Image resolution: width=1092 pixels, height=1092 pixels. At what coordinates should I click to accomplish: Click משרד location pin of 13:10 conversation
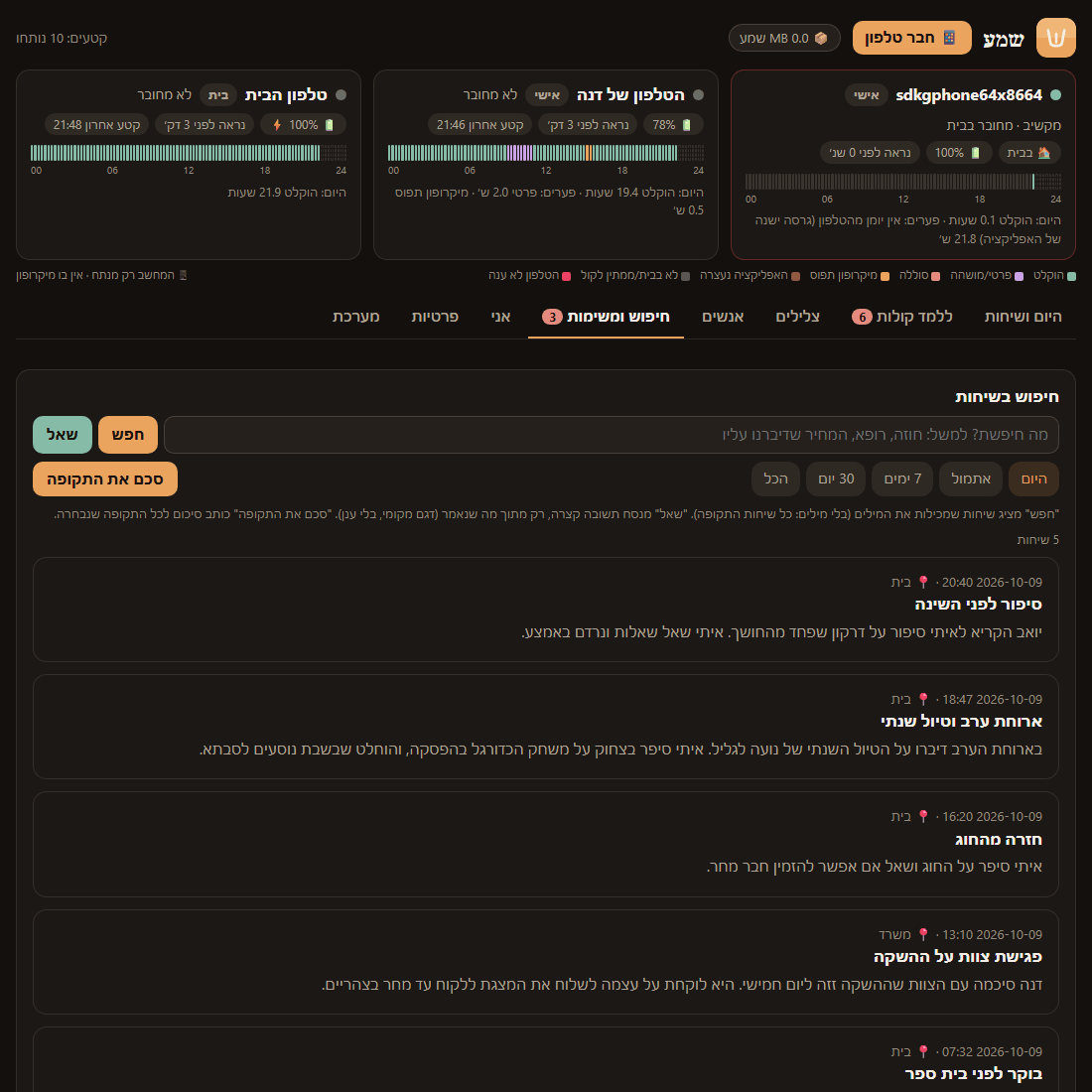[x=923, y=934]
